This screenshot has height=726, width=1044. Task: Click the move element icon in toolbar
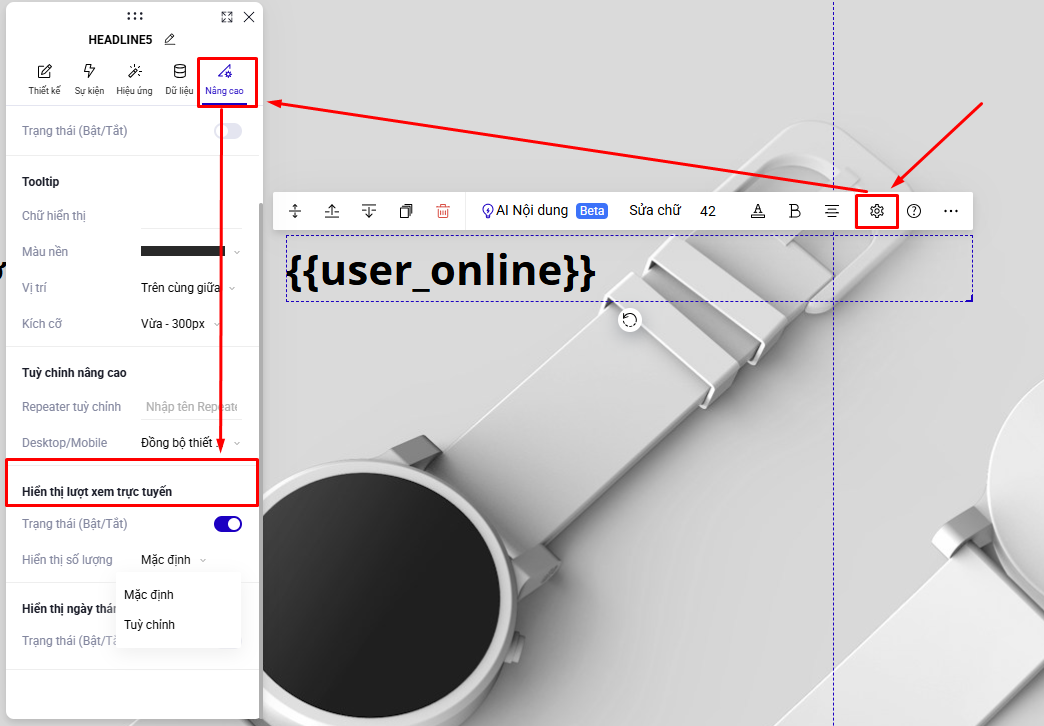295,211
